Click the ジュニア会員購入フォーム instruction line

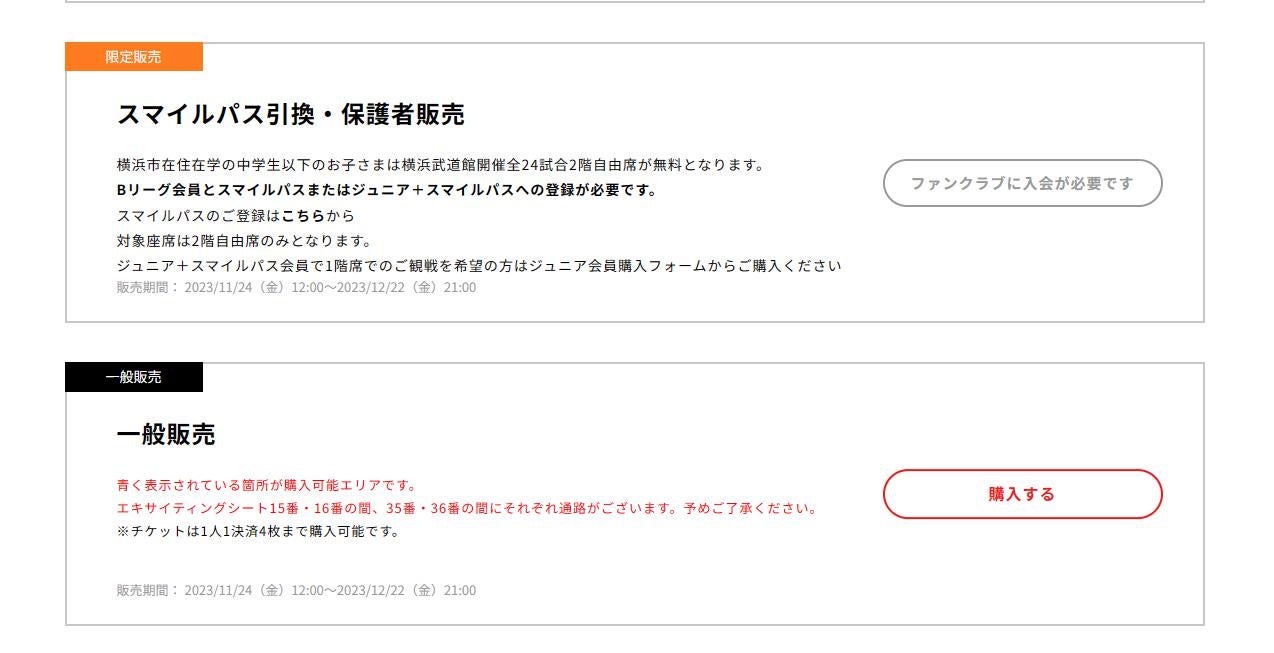click(x=479, y=265)
